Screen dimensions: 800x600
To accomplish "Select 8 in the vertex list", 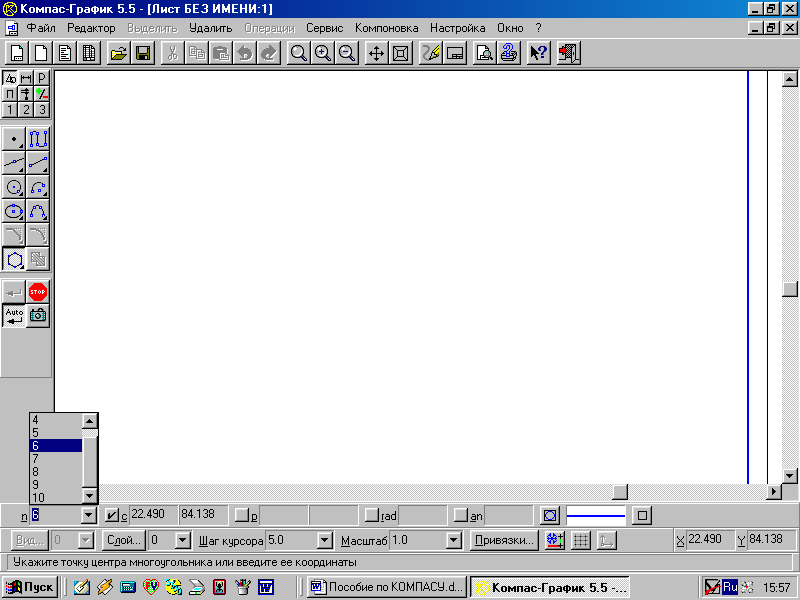I will click(x=56, y=472).
